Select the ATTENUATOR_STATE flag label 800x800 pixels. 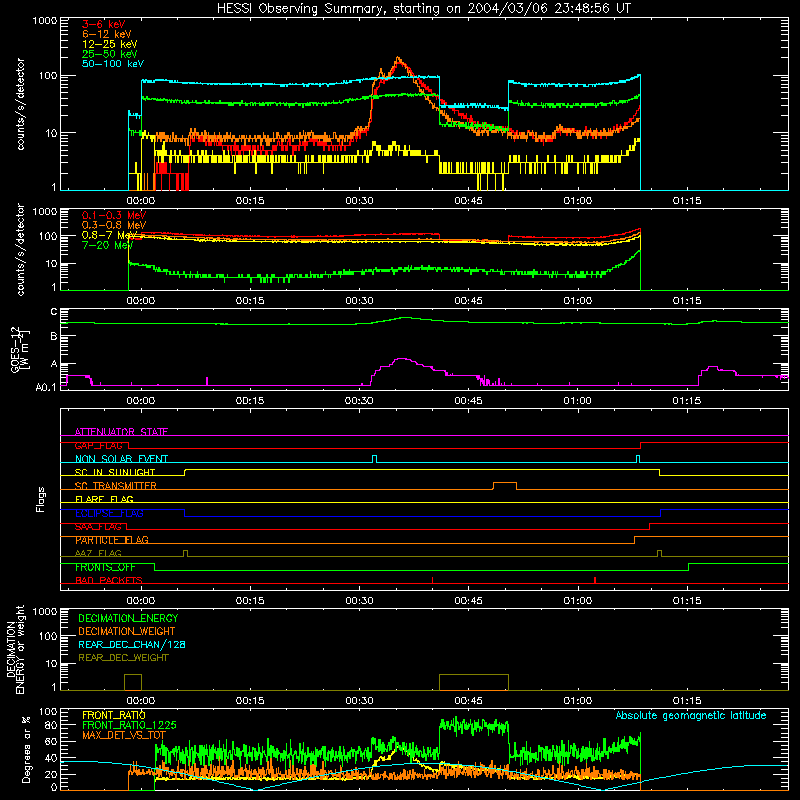(121, 432)
